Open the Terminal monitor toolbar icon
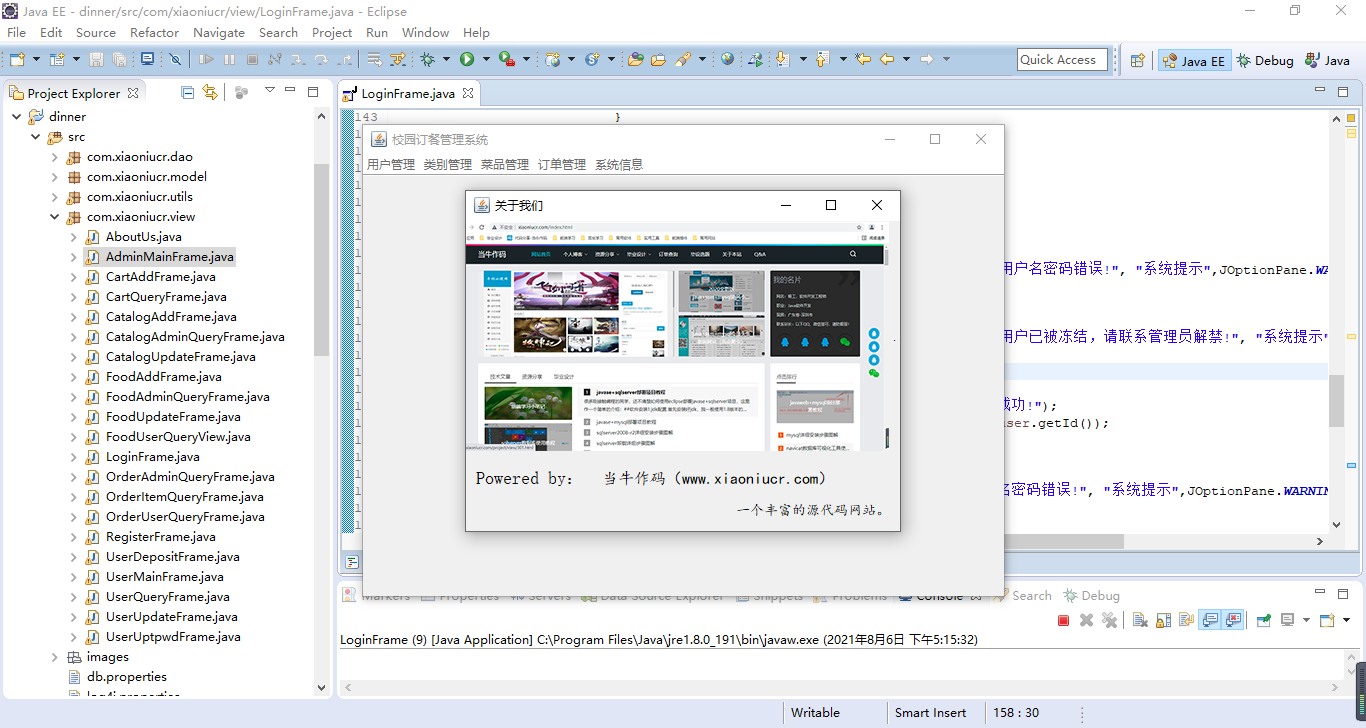Screen dimensions: 1366x728 (147, 59)
